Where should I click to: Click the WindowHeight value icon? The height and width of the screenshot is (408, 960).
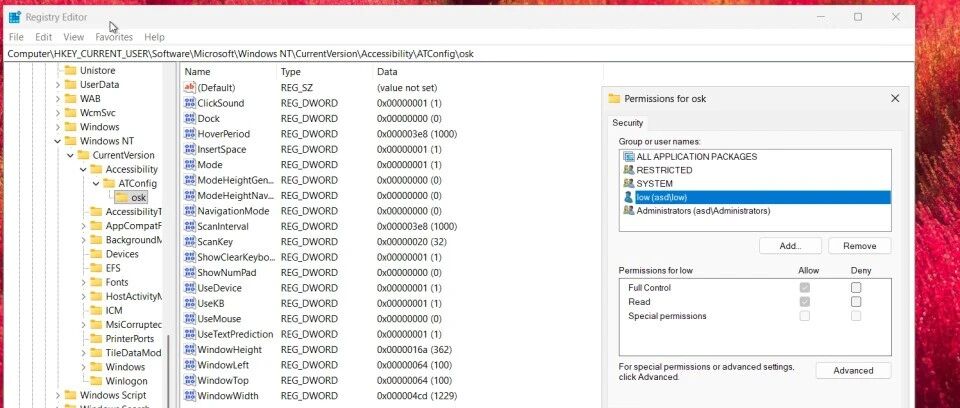click(190, 350)
